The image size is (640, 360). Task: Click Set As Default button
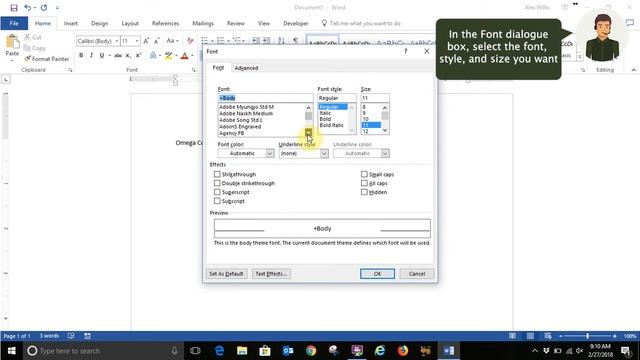(226, 274)
